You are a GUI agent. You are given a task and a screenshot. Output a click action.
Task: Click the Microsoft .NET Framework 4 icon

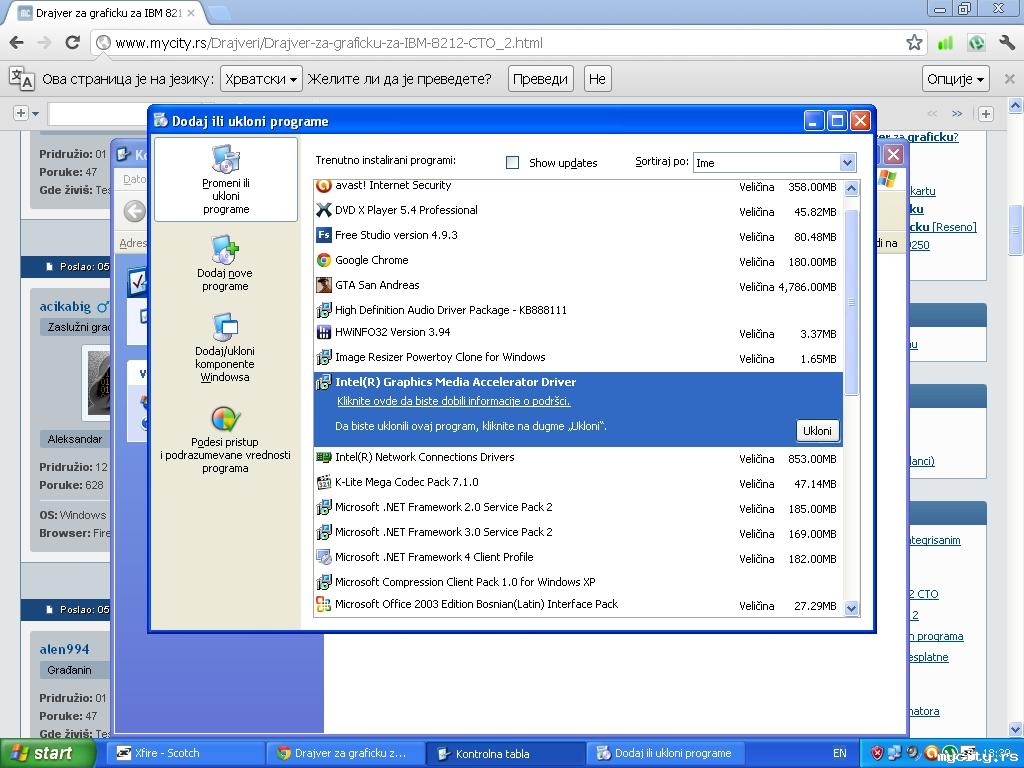[x=323, y=557]
